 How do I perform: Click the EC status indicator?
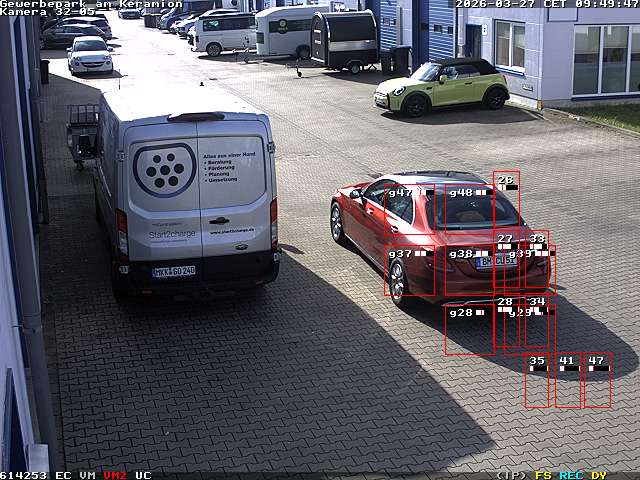[x=63, y=475]
